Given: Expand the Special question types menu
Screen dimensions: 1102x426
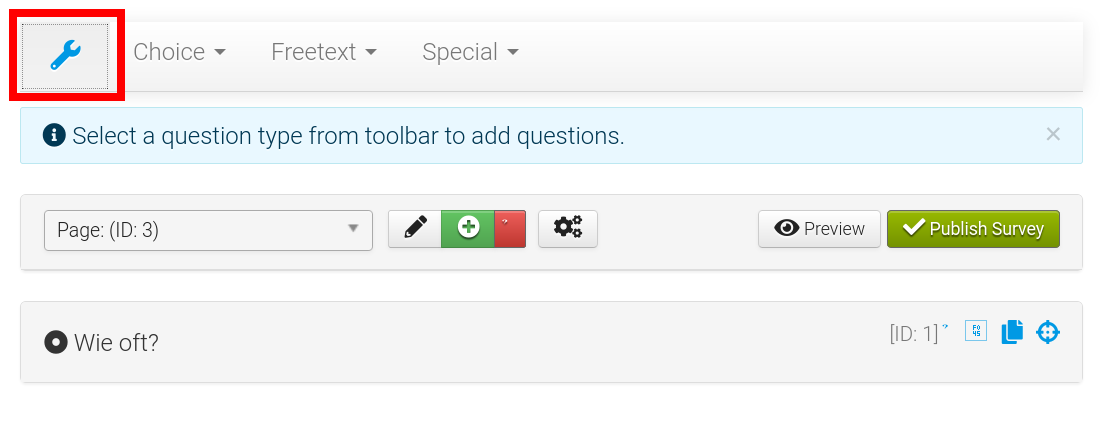Looking at the screenshot, I should coord(470,52).
